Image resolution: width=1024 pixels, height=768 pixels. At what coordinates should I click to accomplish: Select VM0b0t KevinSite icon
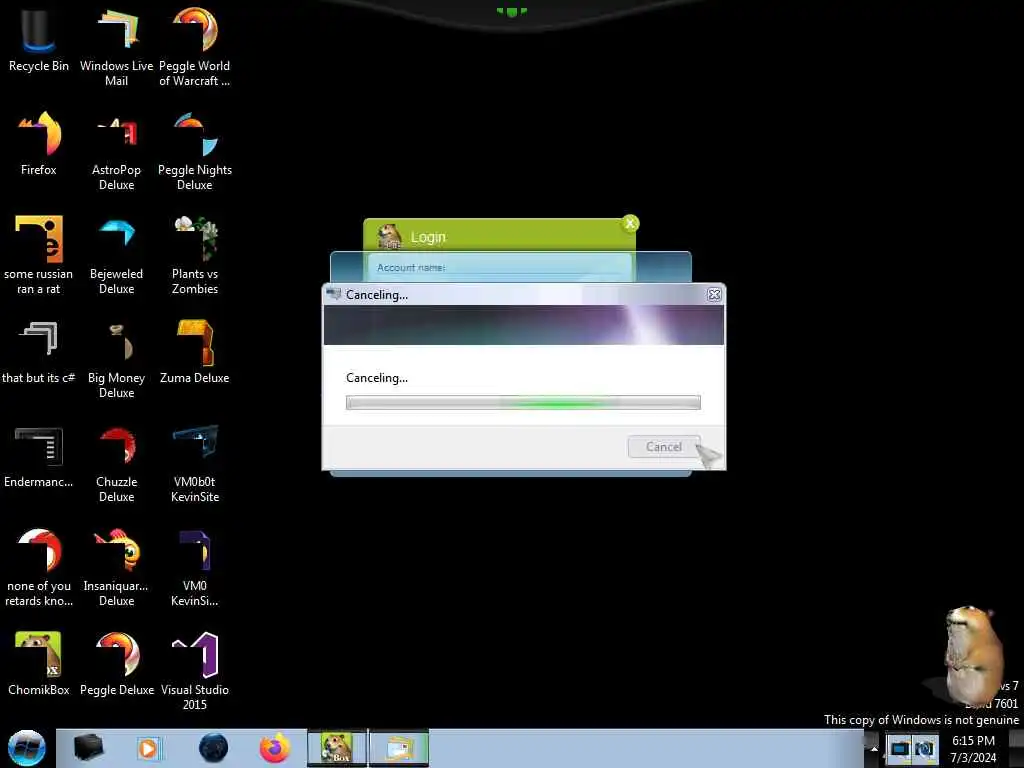195,462
